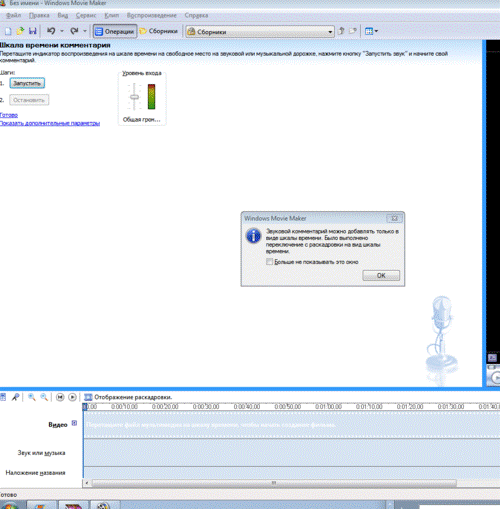Expand the Видео track

[x=74, y=423]
